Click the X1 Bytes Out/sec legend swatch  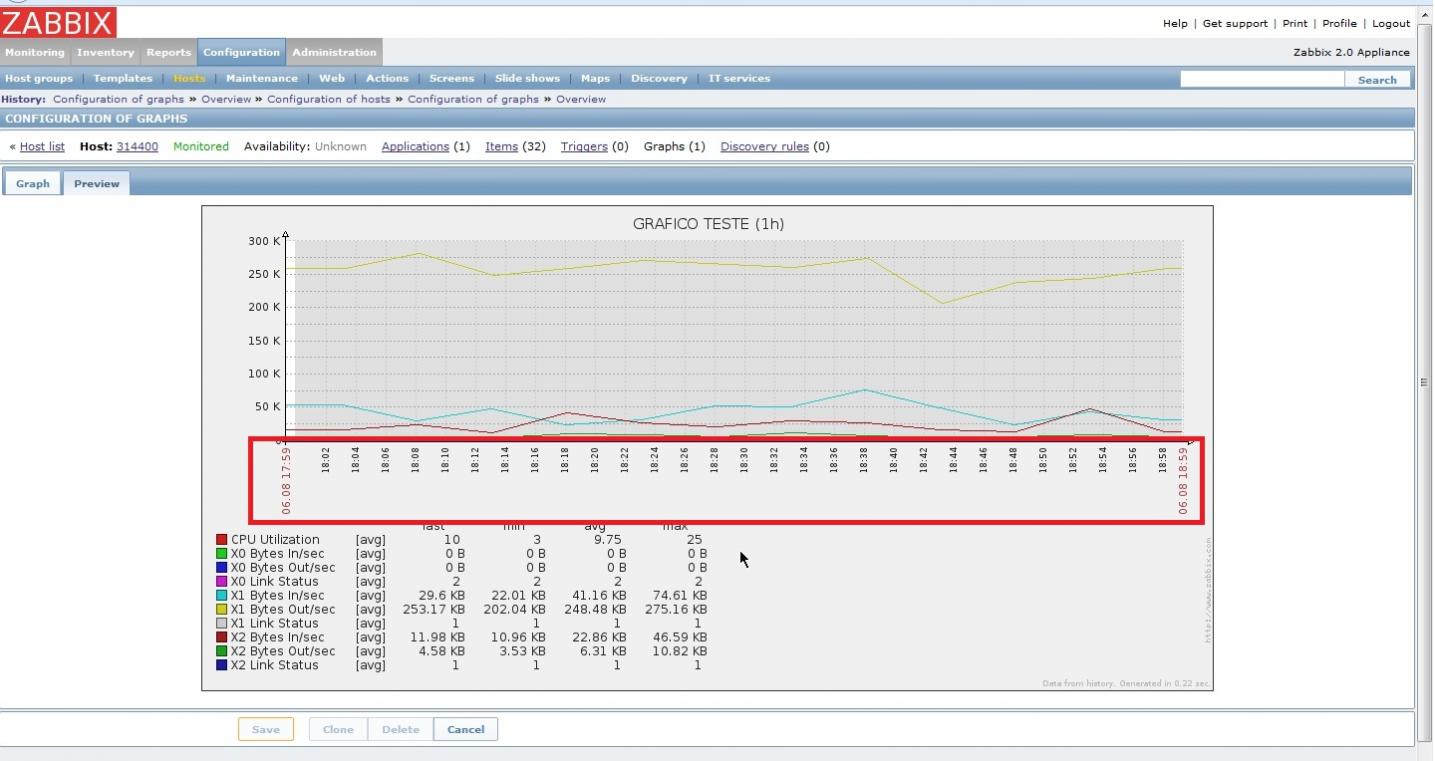[x=222, y=610]
